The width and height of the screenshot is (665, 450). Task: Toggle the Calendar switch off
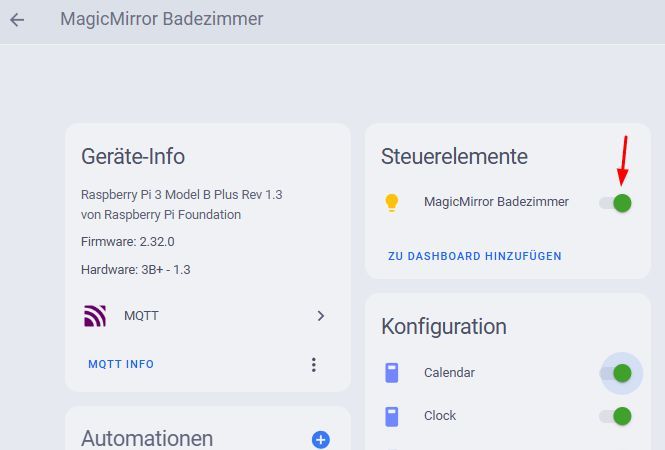tap(615, 373)
